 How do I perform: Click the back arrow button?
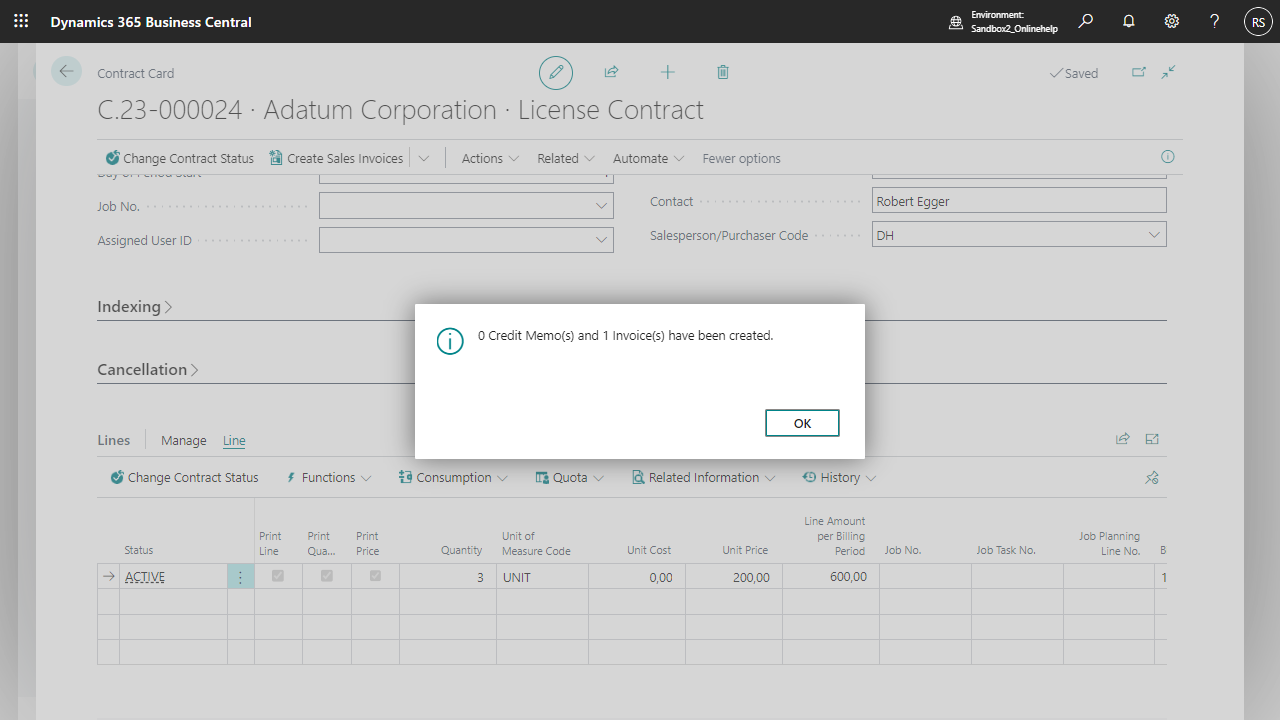pyautogui.click(x=66, y=71)
